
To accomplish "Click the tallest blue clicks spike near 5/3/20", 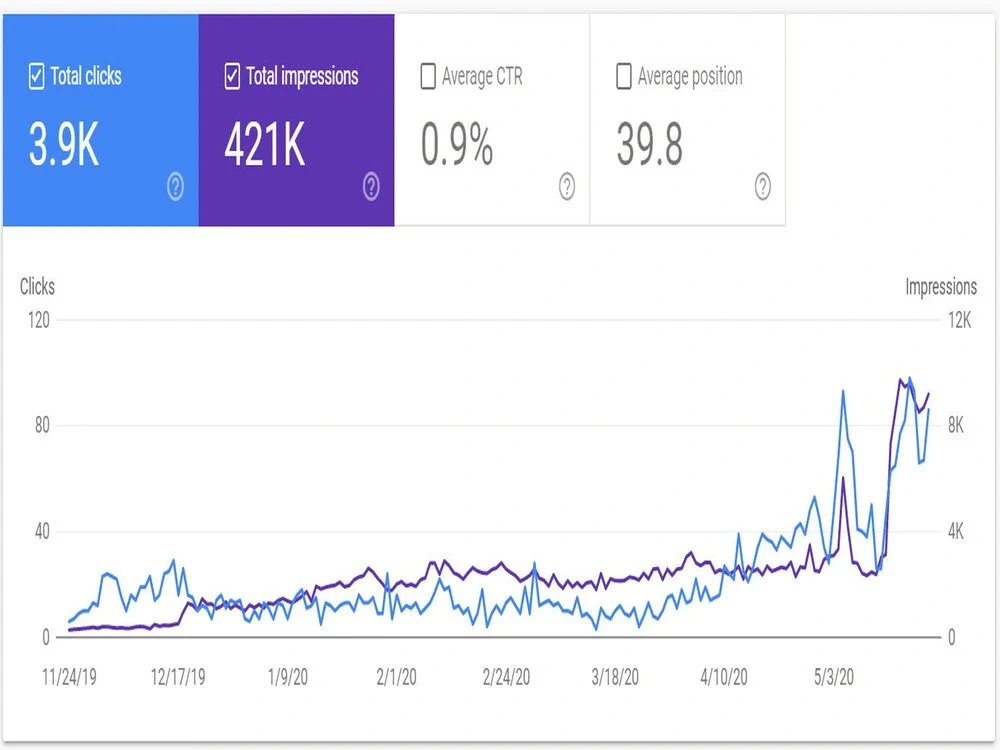I will click(x=843, y=392).
